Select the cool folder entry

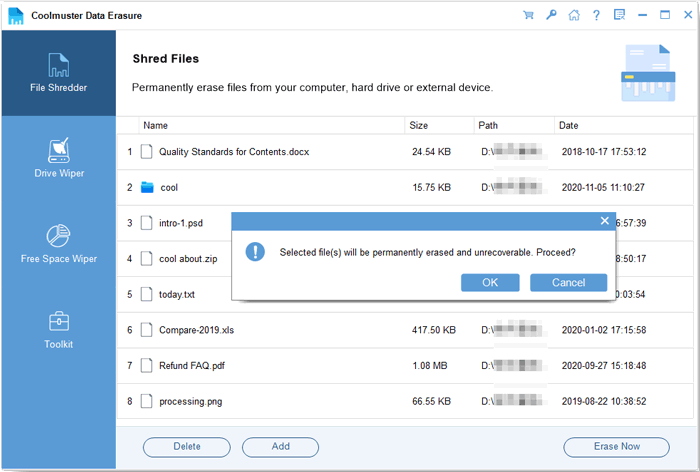click(x=168, y=187)
